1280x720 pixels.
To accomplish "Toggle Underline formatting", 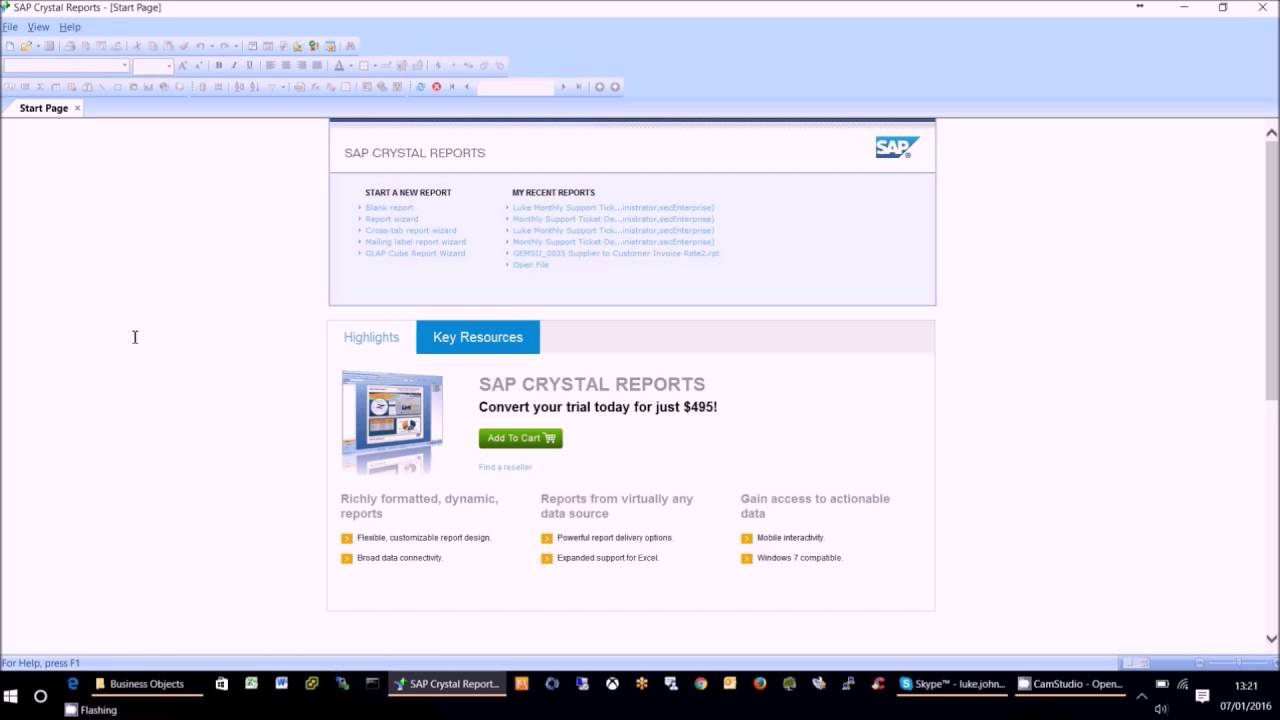I will [x=249, y=65].
